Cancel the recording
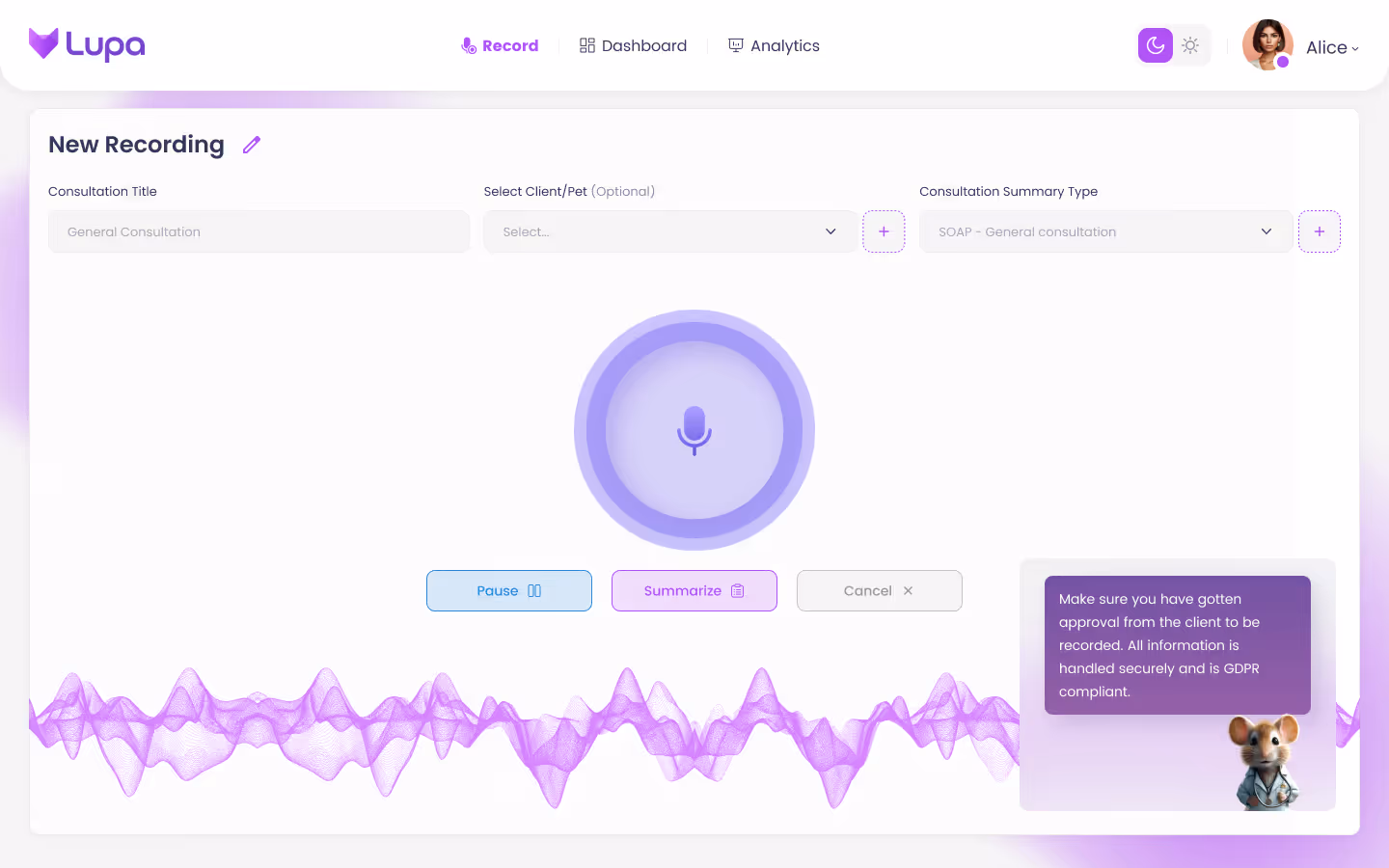The image size is (1389, 868). pyautogui.click(x=880, y=591)
